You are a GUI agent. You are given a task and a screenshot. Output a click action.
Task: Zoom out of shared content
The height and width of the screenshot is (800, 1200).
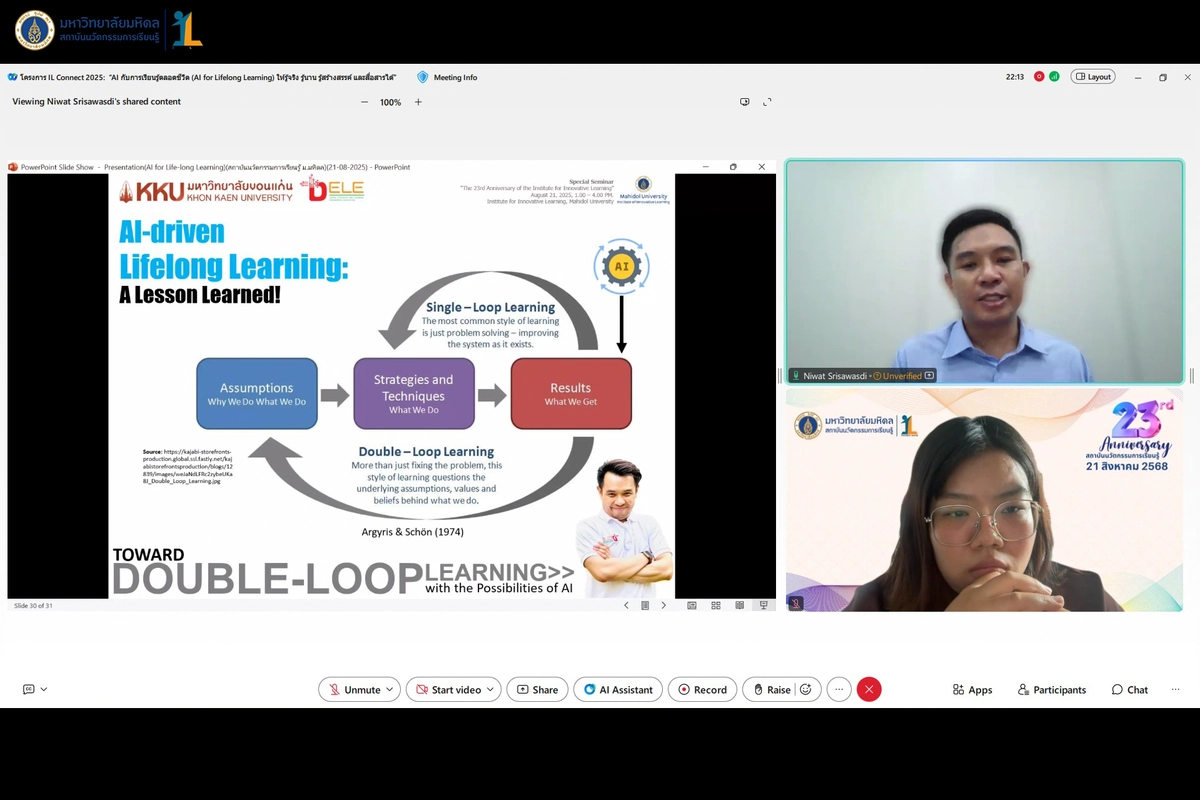364,102
